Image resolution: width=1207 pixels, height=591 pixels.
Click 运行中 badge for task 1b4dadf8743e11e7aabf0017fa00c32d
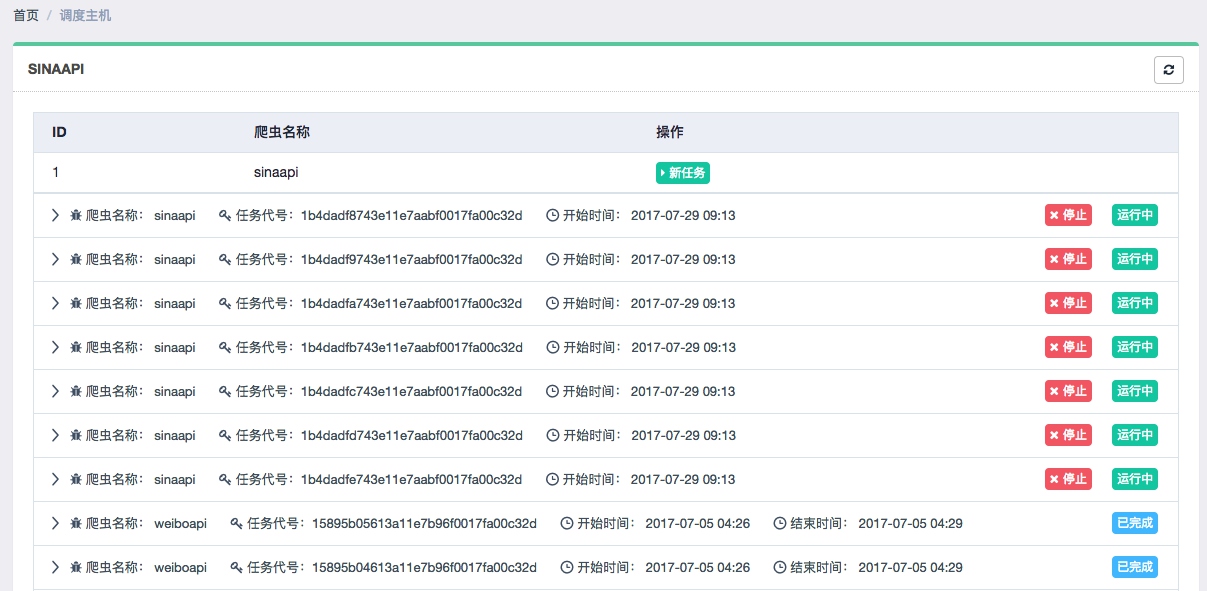pos(1135,215)
